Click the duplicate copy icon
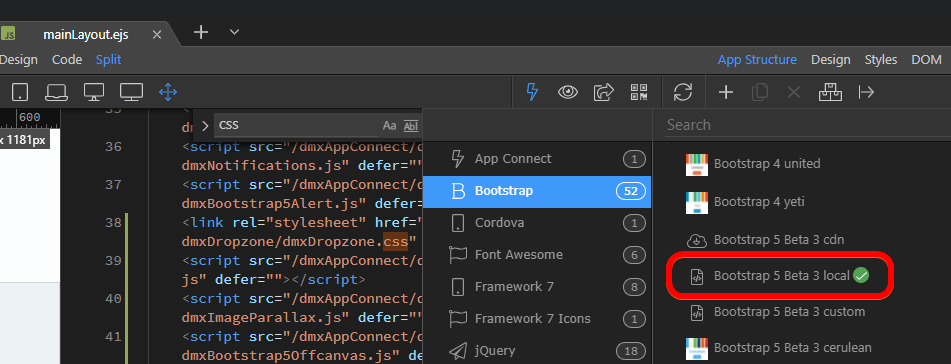 click(x=760, y=92)
